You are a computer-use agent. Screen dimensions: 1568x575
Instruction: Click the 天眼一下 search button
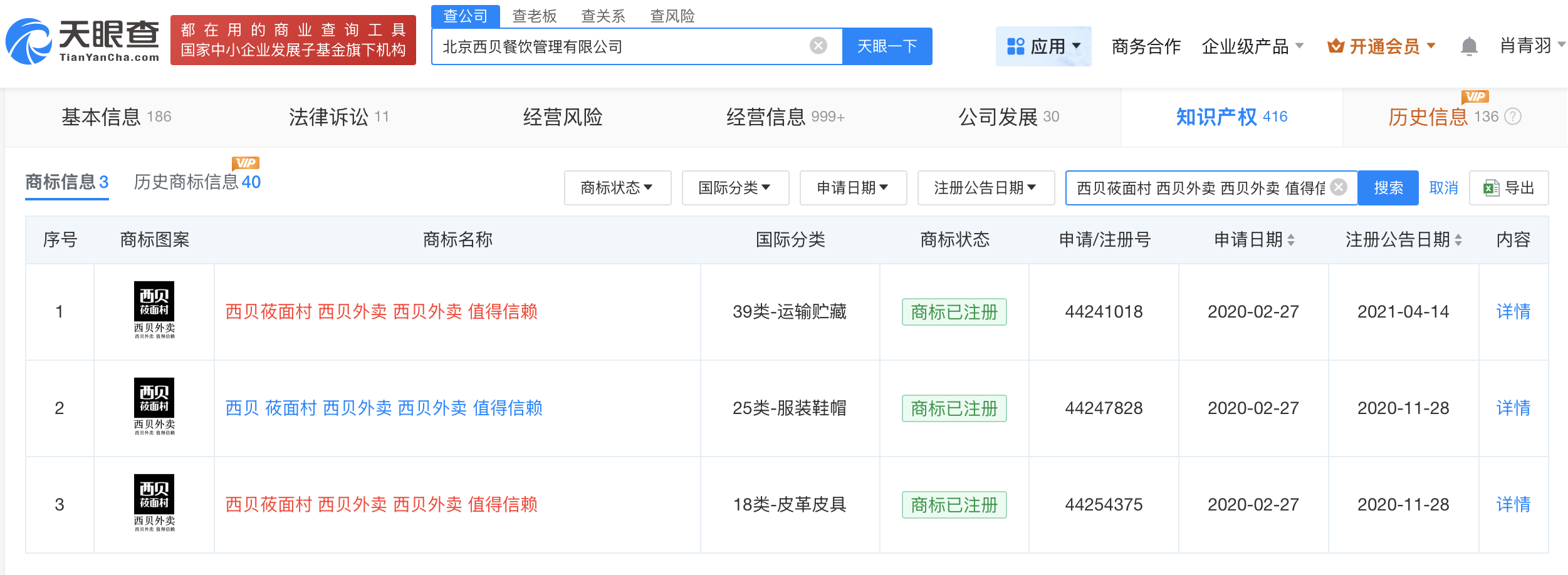887,46
